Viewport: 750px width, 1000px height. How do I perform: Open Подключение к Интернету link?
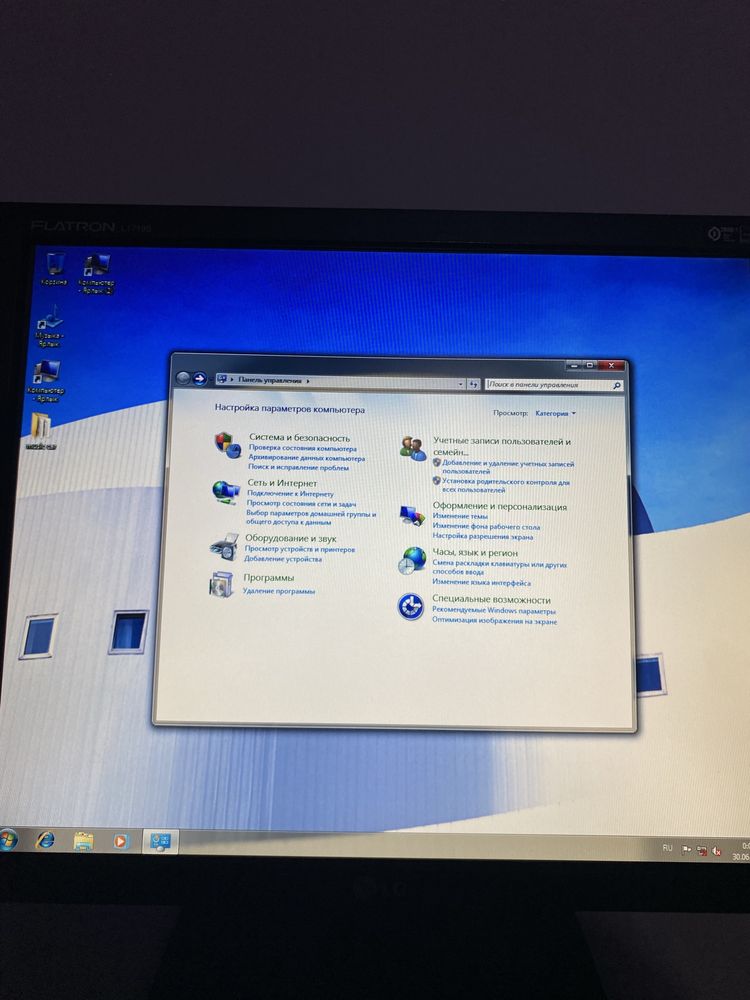click(x=290, y=494)
